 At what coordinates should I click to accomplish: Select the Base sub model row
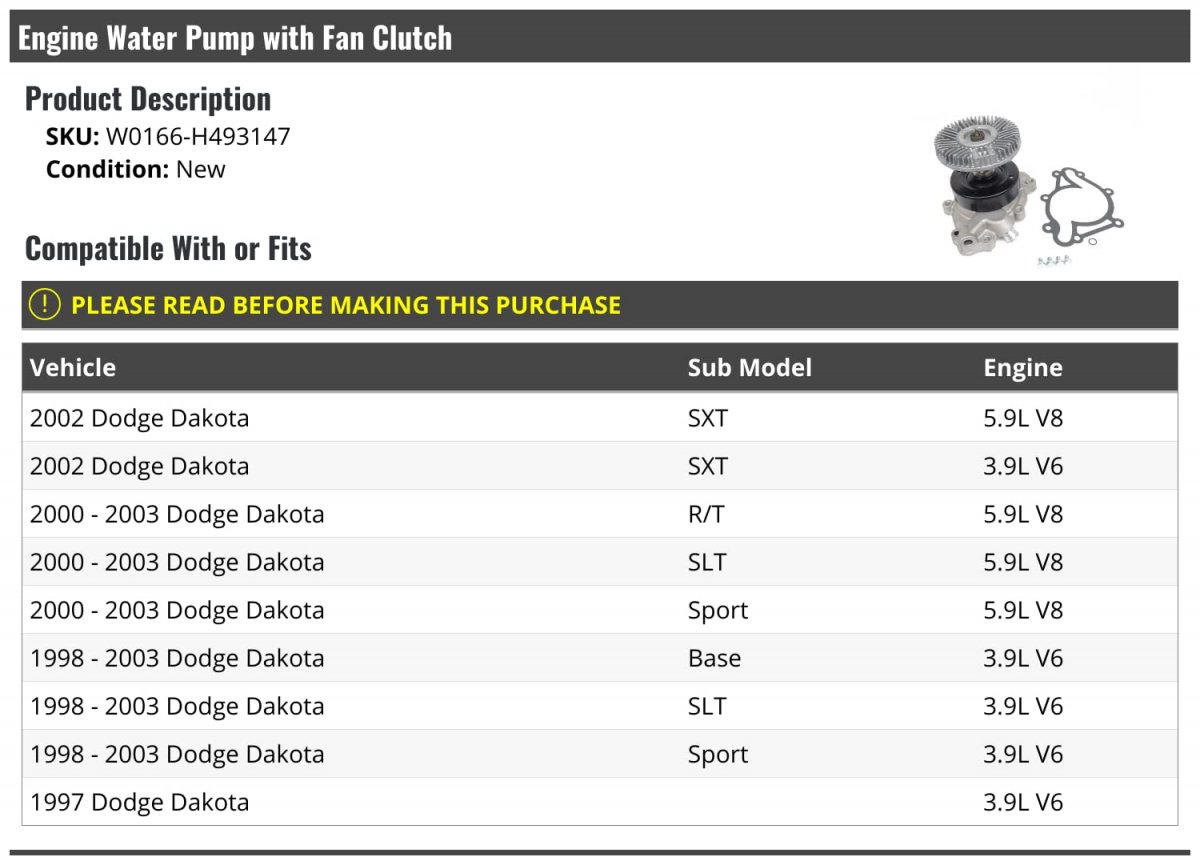[x=714, y=658]
